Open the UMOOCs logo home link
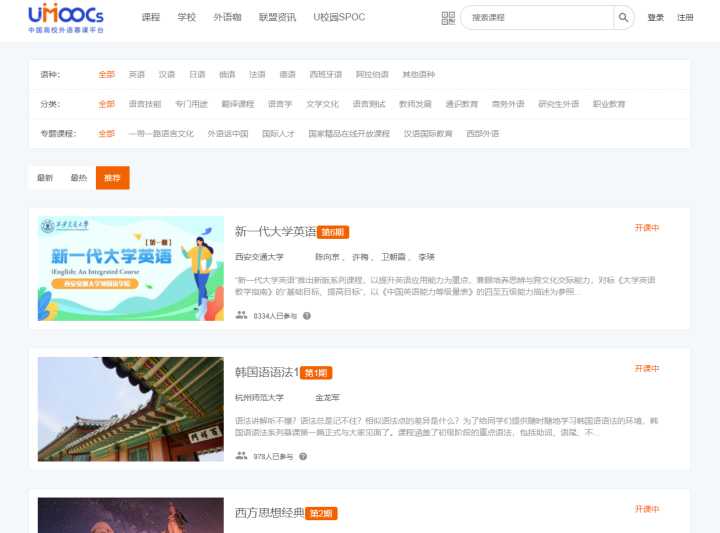The width and height of the screenshot is (720, 533). point(66,18)
